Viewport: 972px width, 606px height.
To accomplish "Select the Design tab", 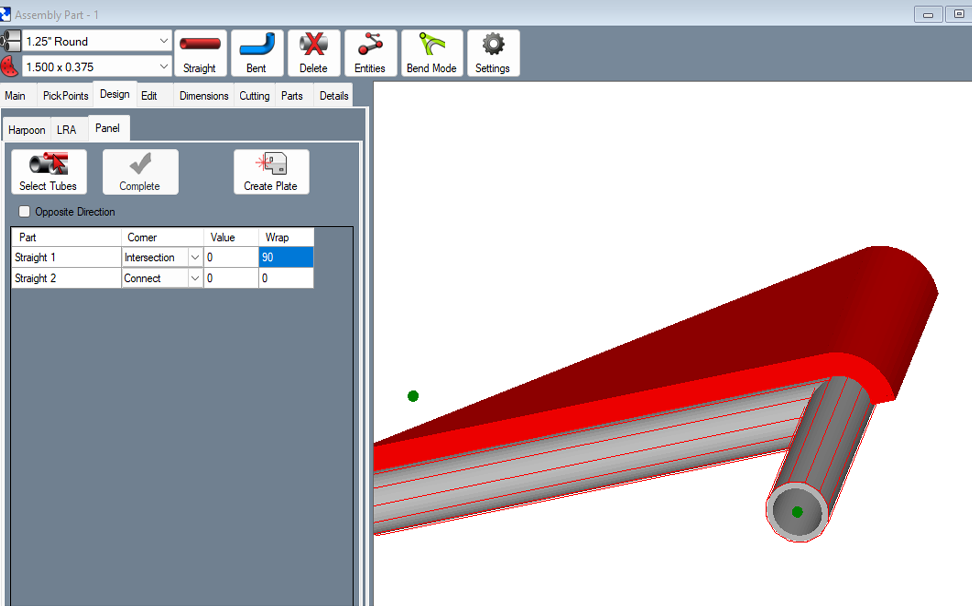I will (115, 94).
